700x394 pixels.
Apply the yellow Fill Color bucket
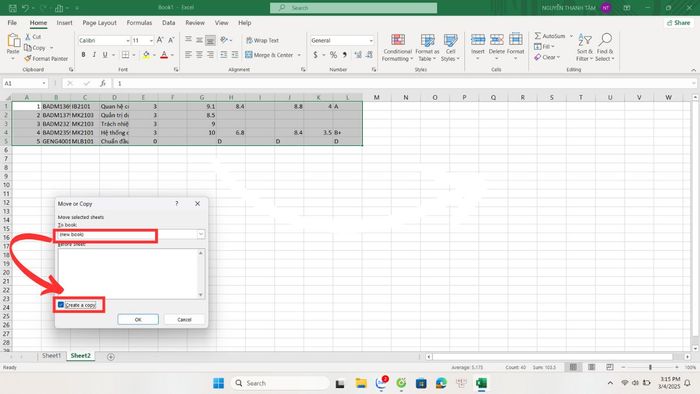coord(146,54)
